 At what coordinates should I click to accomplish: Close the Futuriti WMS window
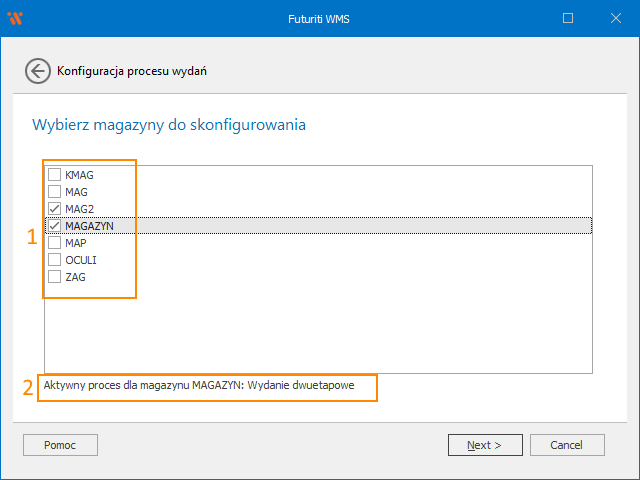[x=613, y=18]
